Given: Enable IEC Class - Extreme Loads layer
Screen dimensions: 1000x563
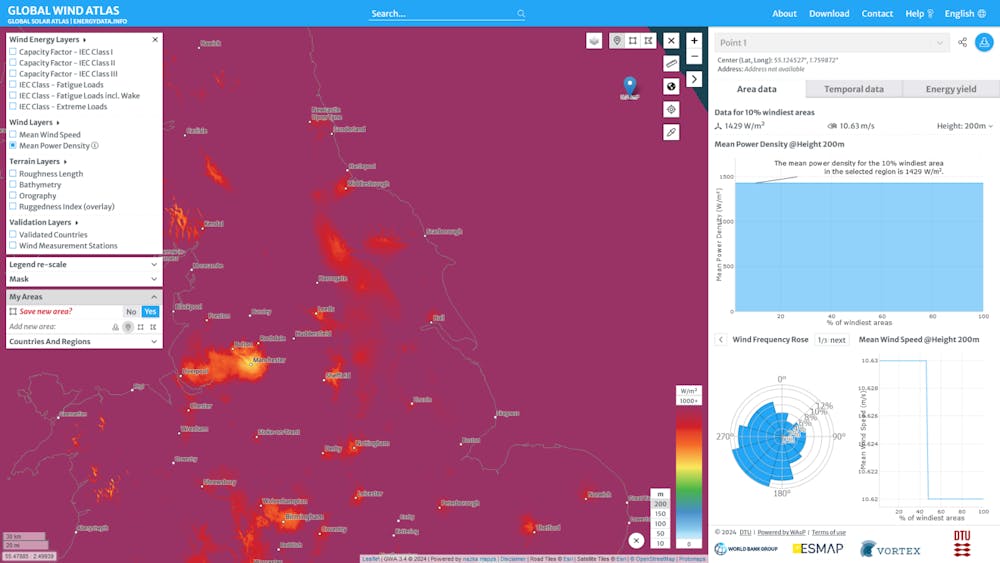Looking at the screenshot, I should point(13,106).
